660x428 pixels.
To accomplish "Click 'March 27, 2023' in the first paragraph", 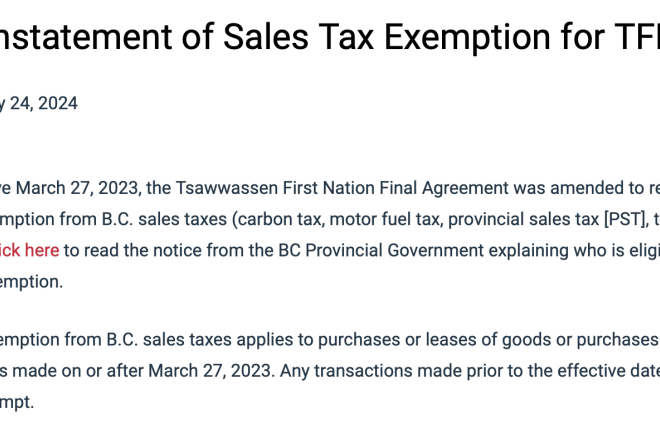I will click(x=77, y=188).
